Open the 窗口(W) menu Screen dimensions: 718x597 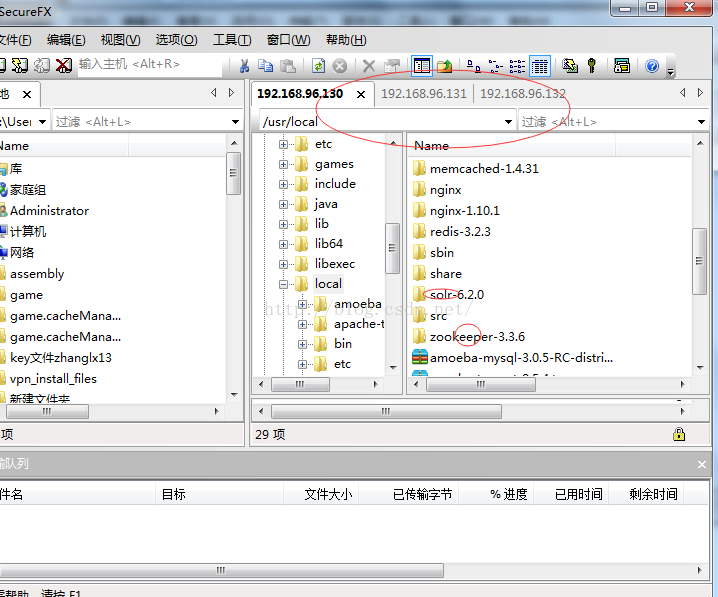[x=288, y=40]
